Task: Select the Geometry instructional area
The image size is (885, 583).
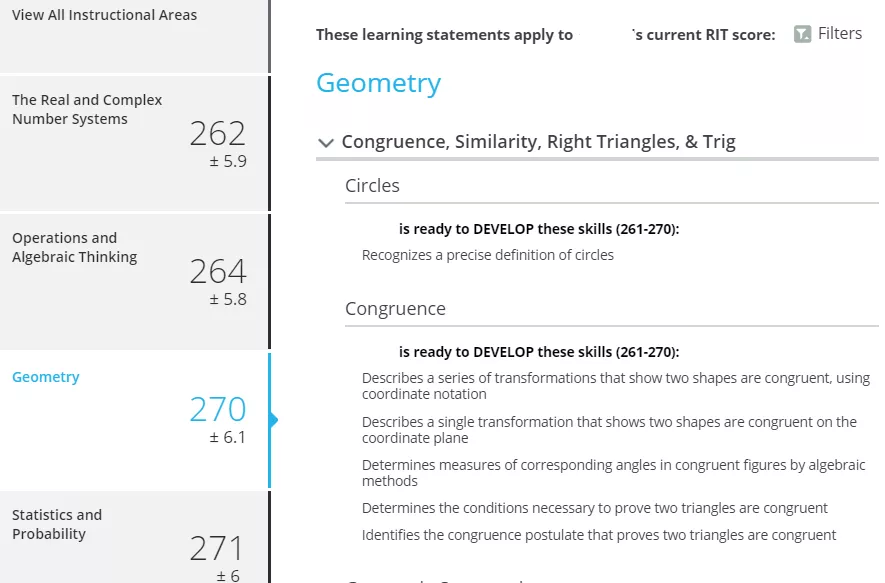Action: [134, 420]
